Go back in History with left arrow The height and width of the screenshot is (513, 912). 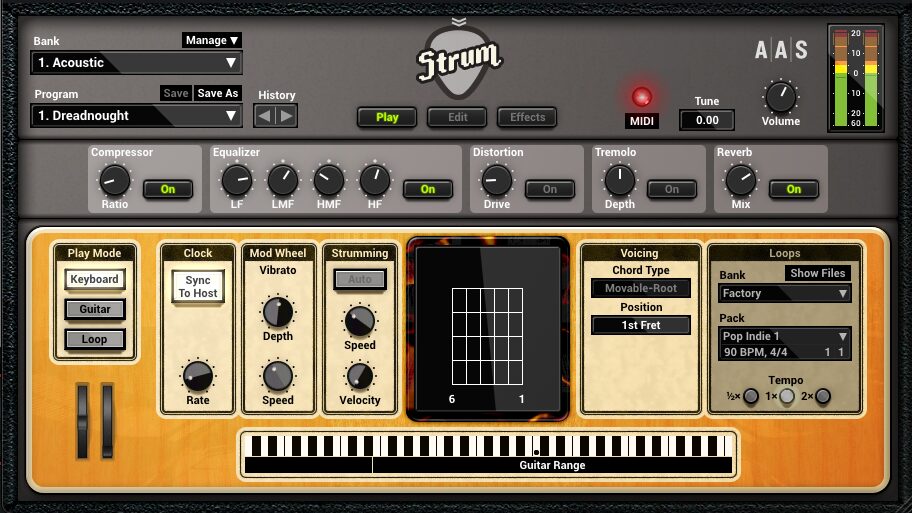[x=265, y=116]
